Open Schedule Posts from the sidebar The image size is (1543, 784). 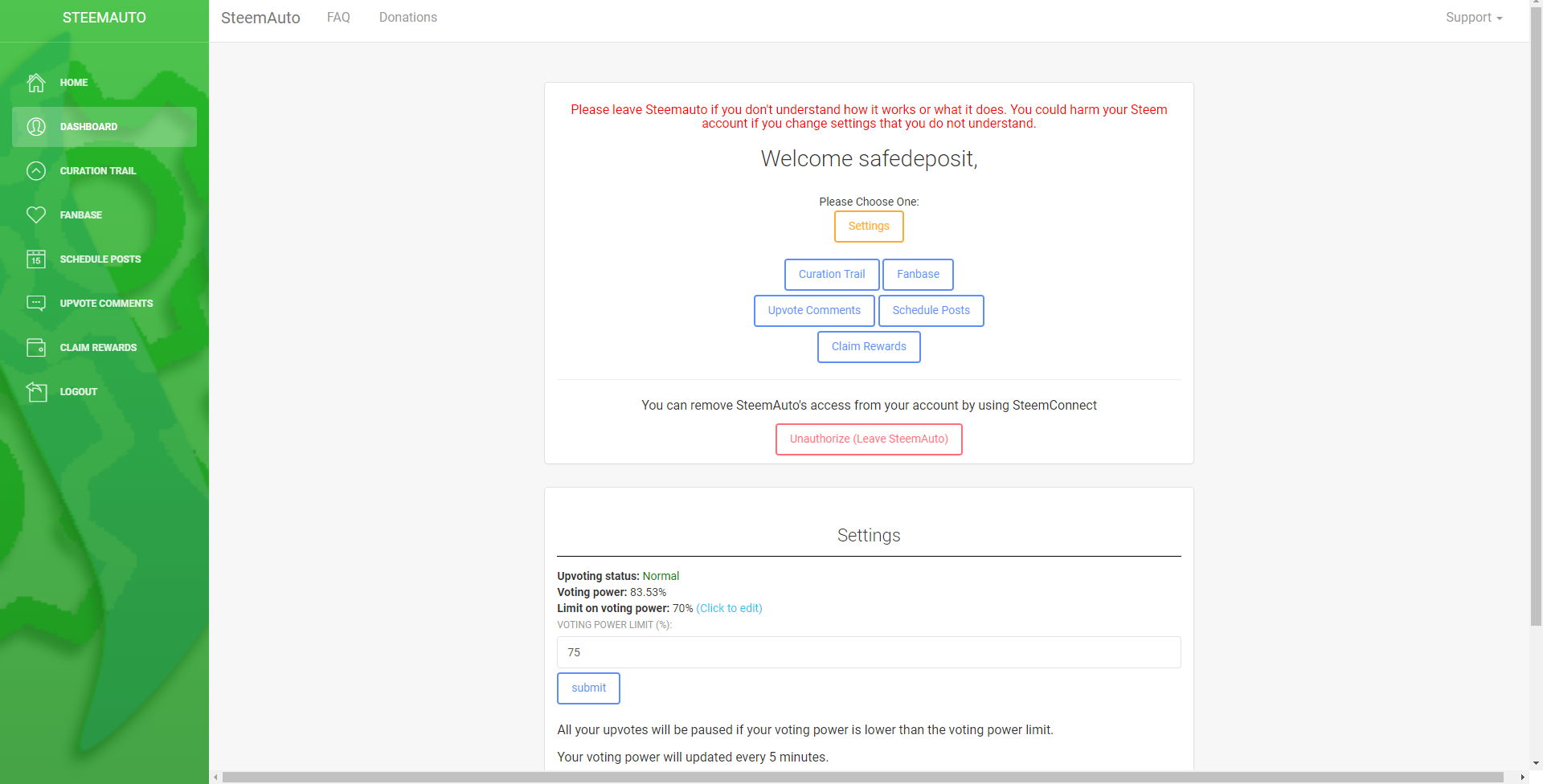tap(104, 259)
